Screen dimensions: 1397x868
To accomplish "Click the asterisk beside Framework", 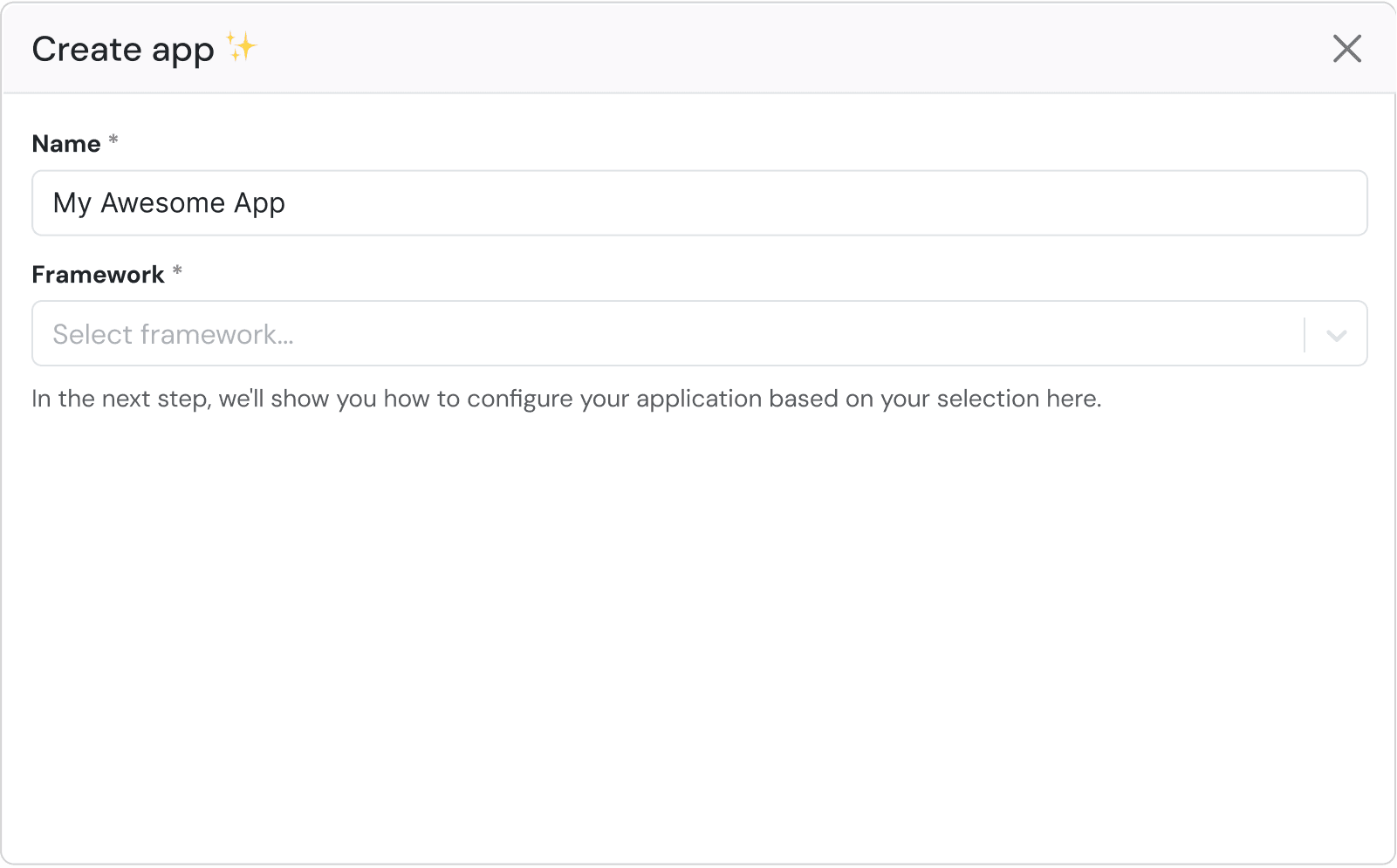I will 178,270.
